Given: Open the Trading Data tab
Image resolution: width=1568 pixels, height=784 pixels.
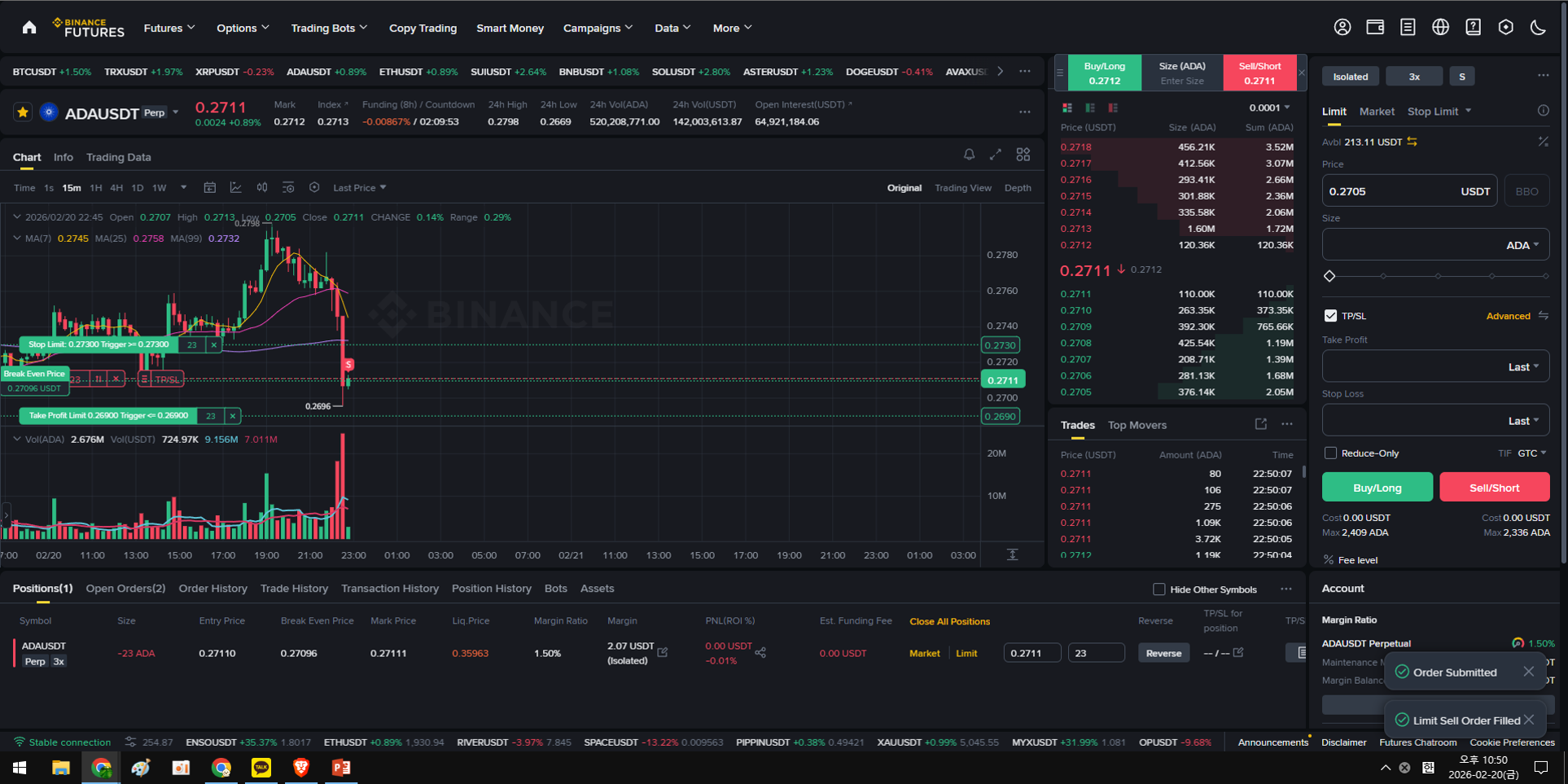Looking at the screenshot, I should 119,157.
